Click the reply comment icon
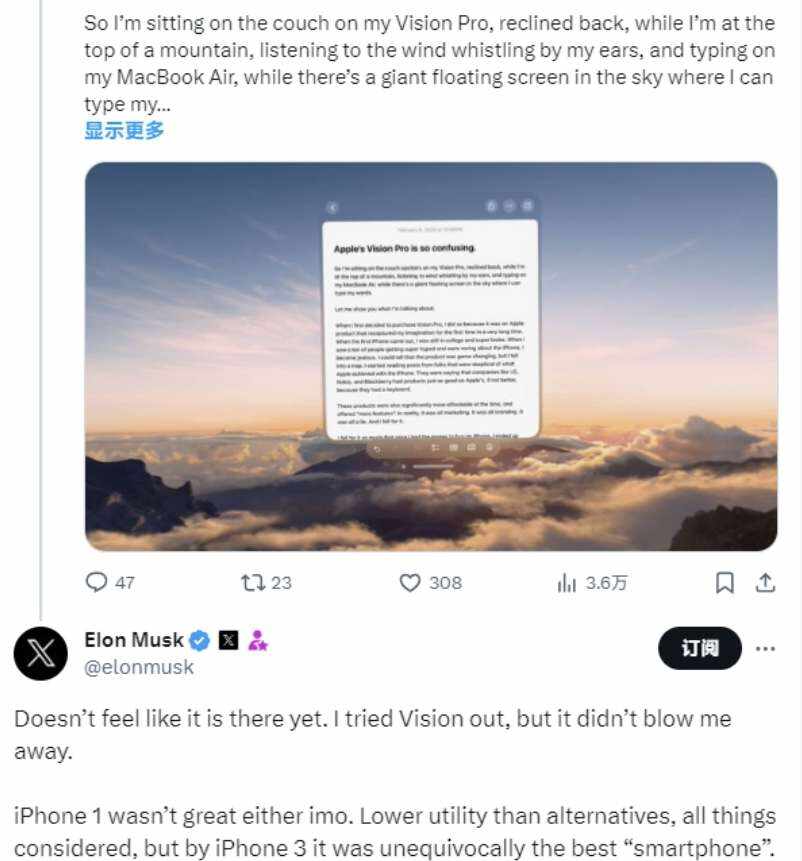Screen dimensions: 802x861 (97, 582)
